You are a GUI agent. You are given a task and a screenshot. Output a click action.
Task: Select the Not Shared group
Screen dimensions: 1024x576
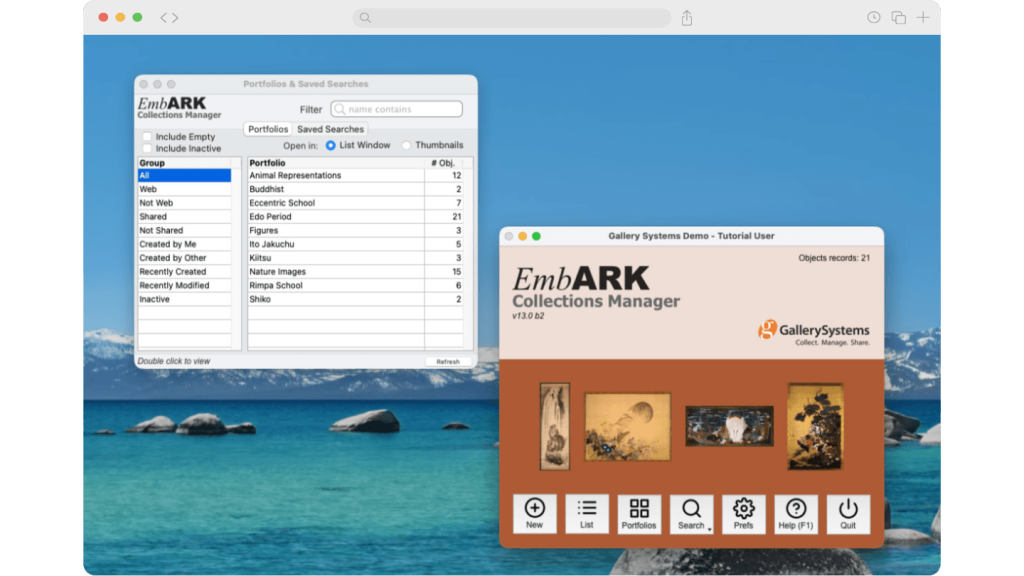coord(184,231)
